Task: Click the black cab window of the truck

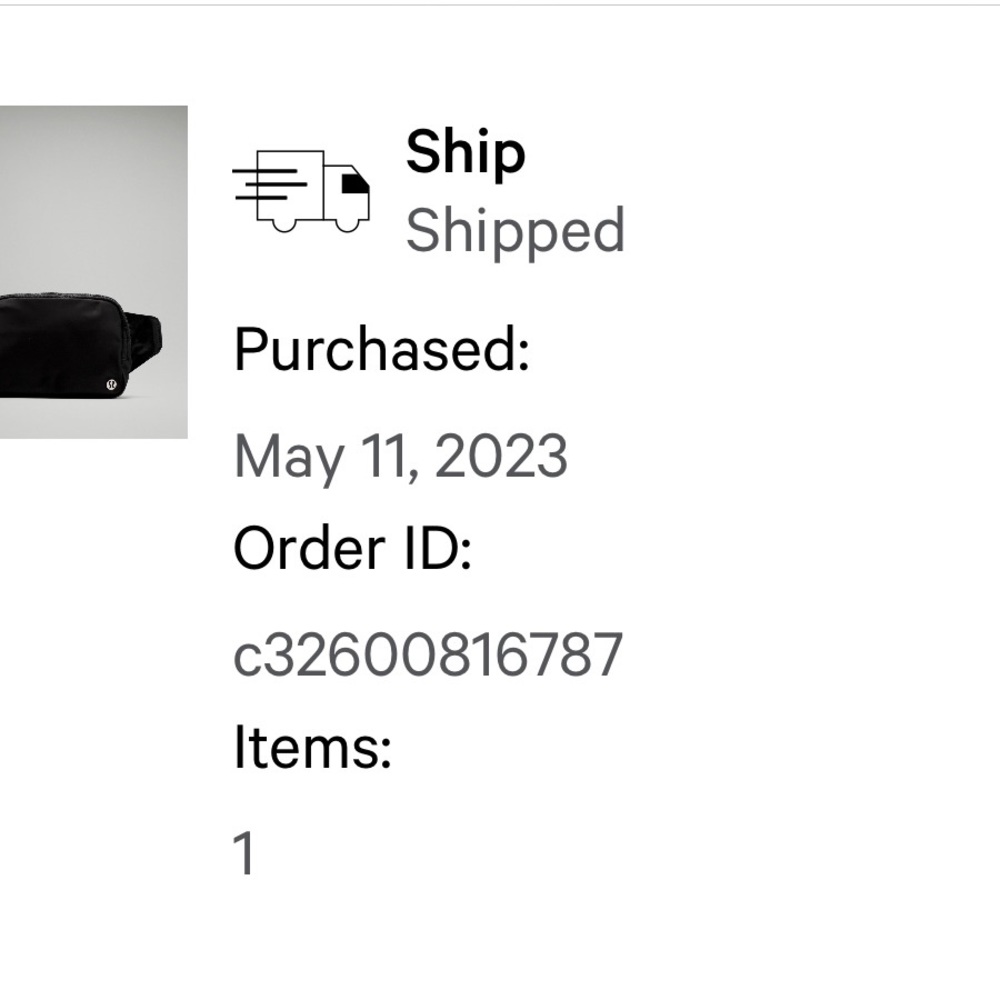Action: click(354, 183)
